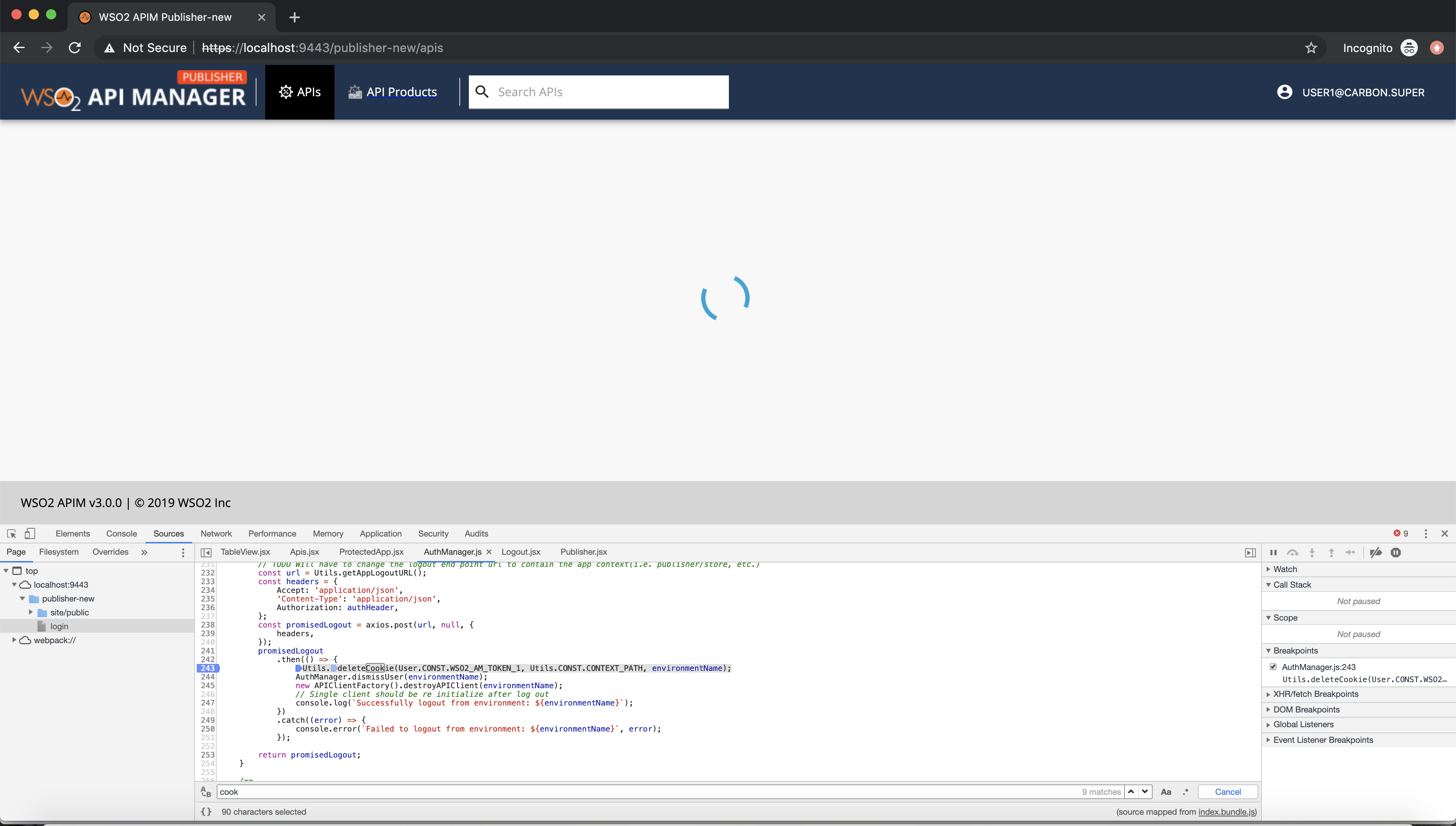1456x826 pixels.
Task: Open the Search APIs field
Action: pyautogui.click(x=599, y=91)
